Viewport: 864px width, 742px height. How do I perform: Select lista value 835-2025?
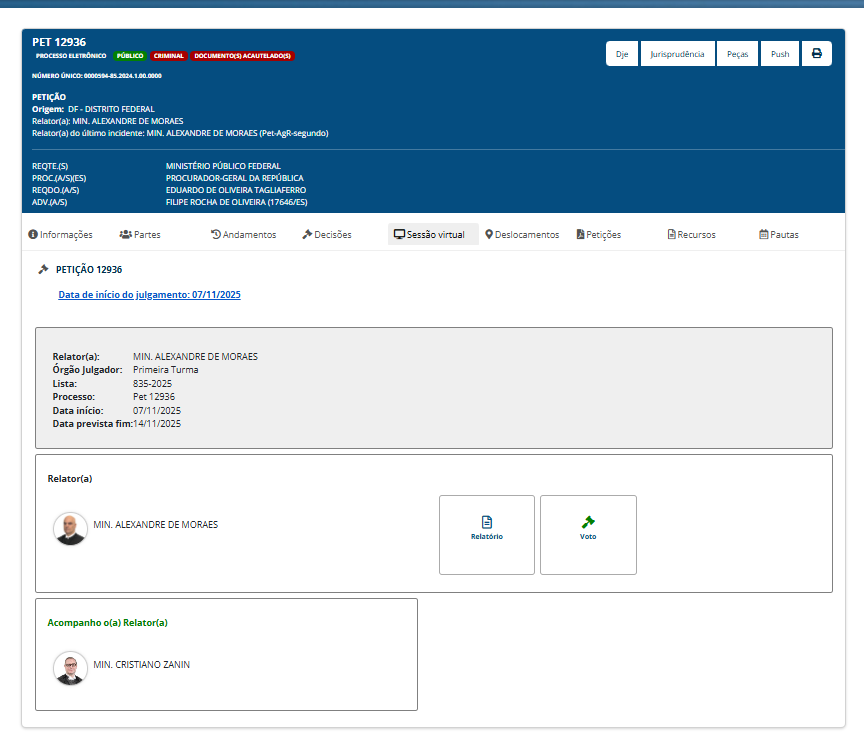tap(152, 383)
